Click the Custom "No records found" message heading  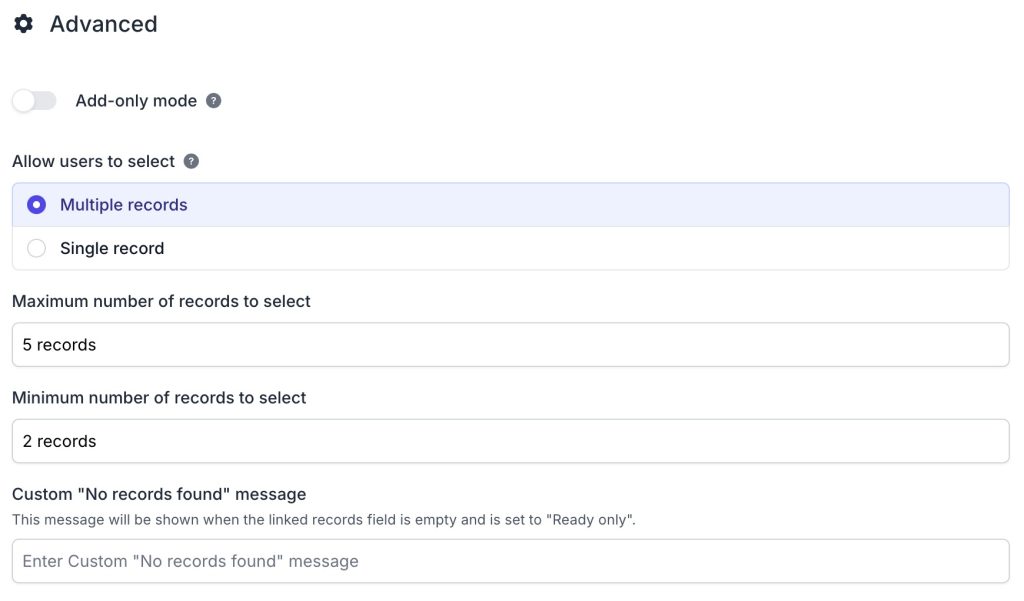[159, 494]
